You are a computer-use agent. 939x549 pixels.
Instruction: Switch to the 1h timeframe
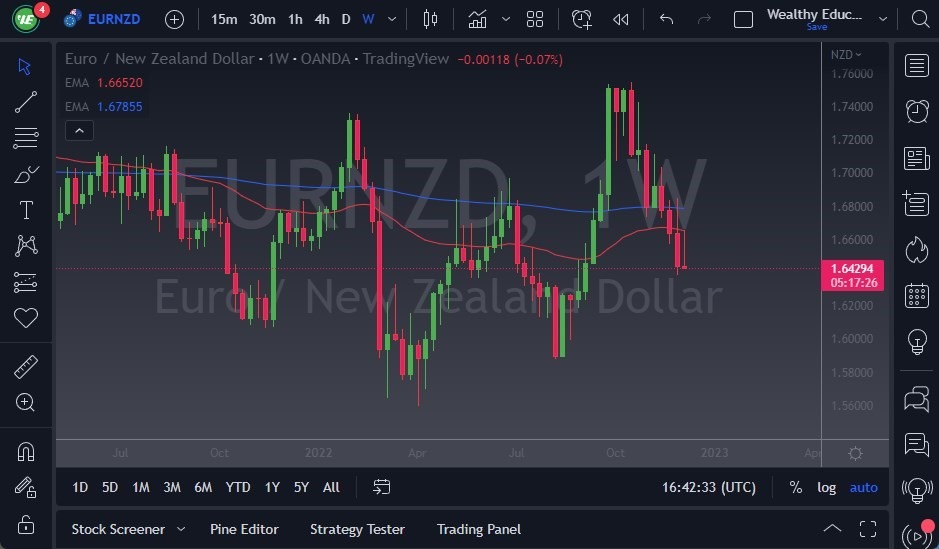coord(295,19)
